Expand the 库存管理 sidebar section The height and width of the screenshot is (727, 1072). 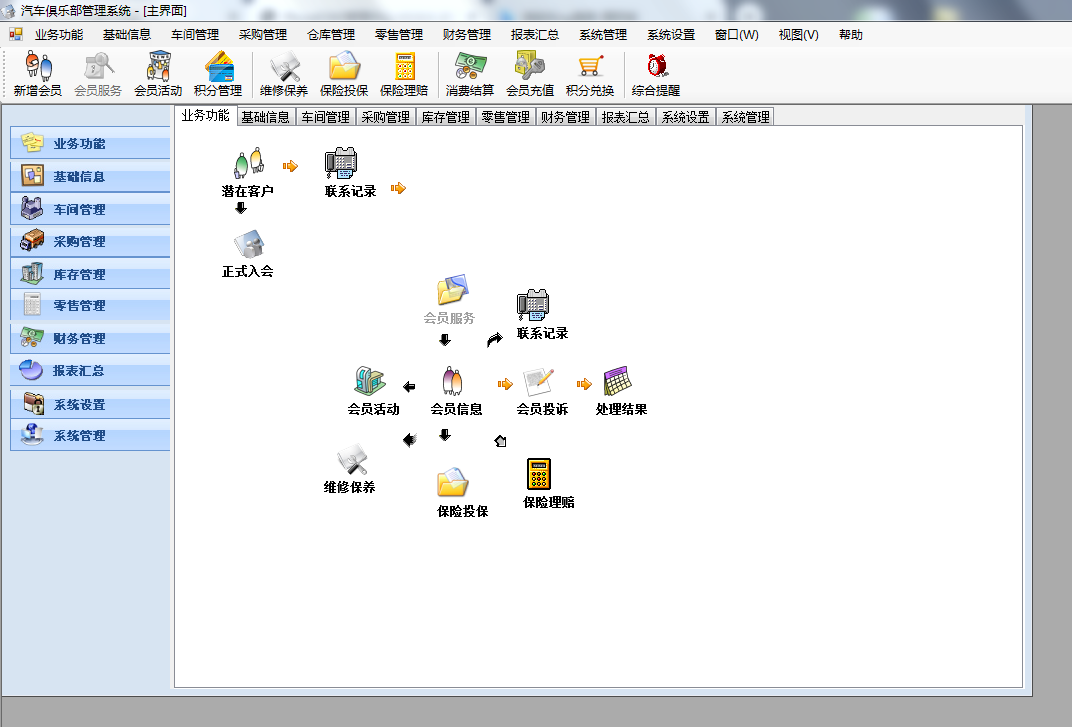[90, 274]
